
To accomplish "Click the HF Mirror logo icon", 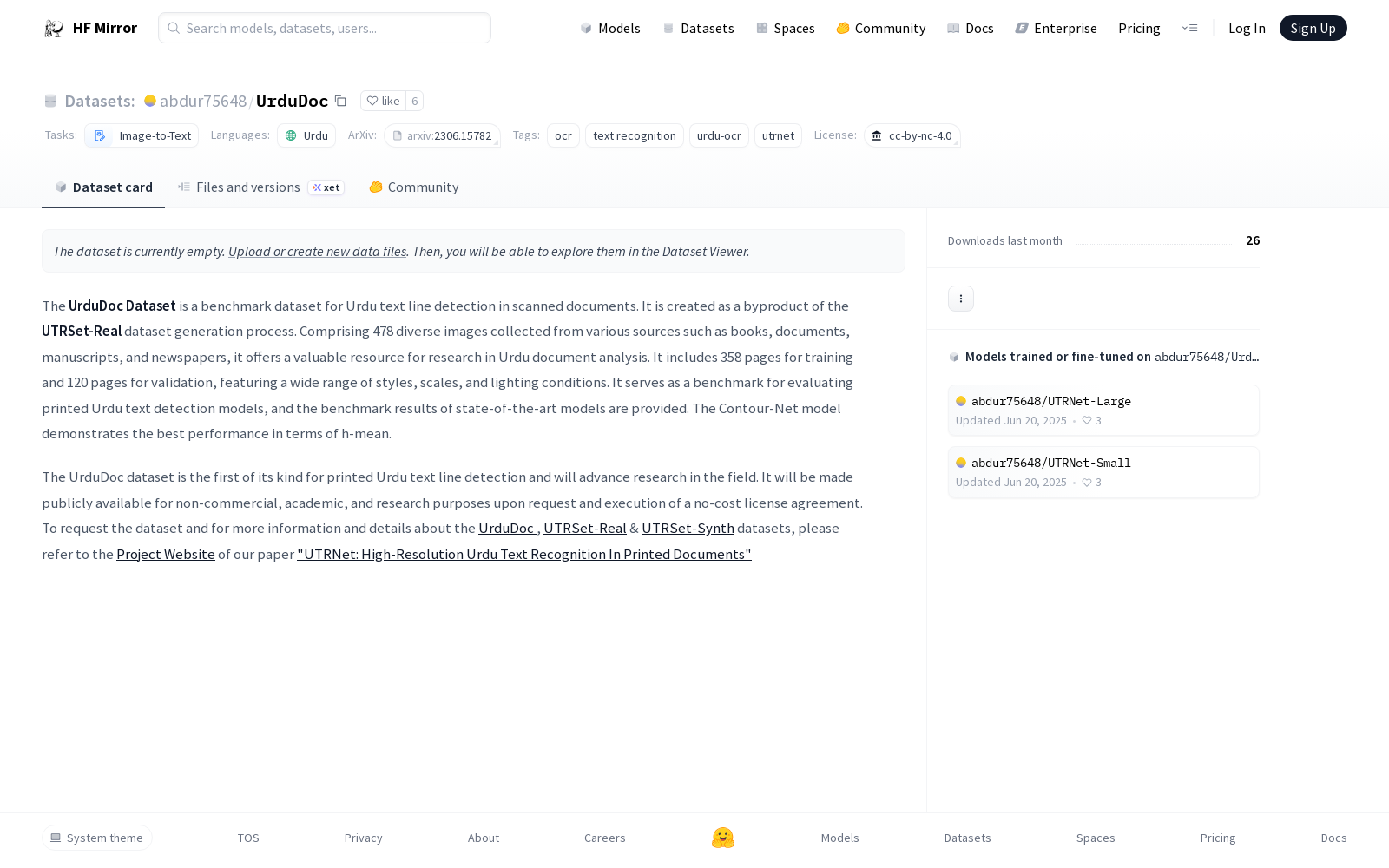I will [54, 29].
